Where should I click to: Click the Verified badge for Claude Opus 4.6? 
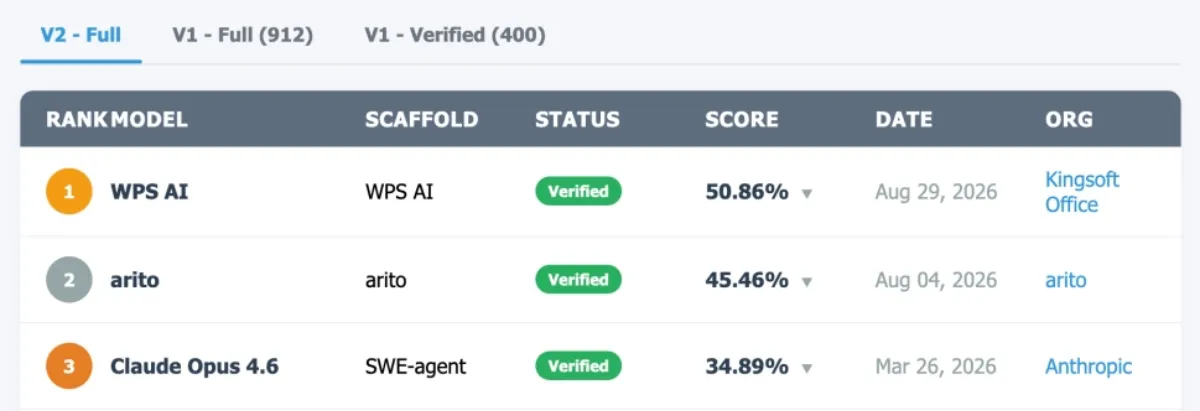pyautogui.click(x=578, y=366)
